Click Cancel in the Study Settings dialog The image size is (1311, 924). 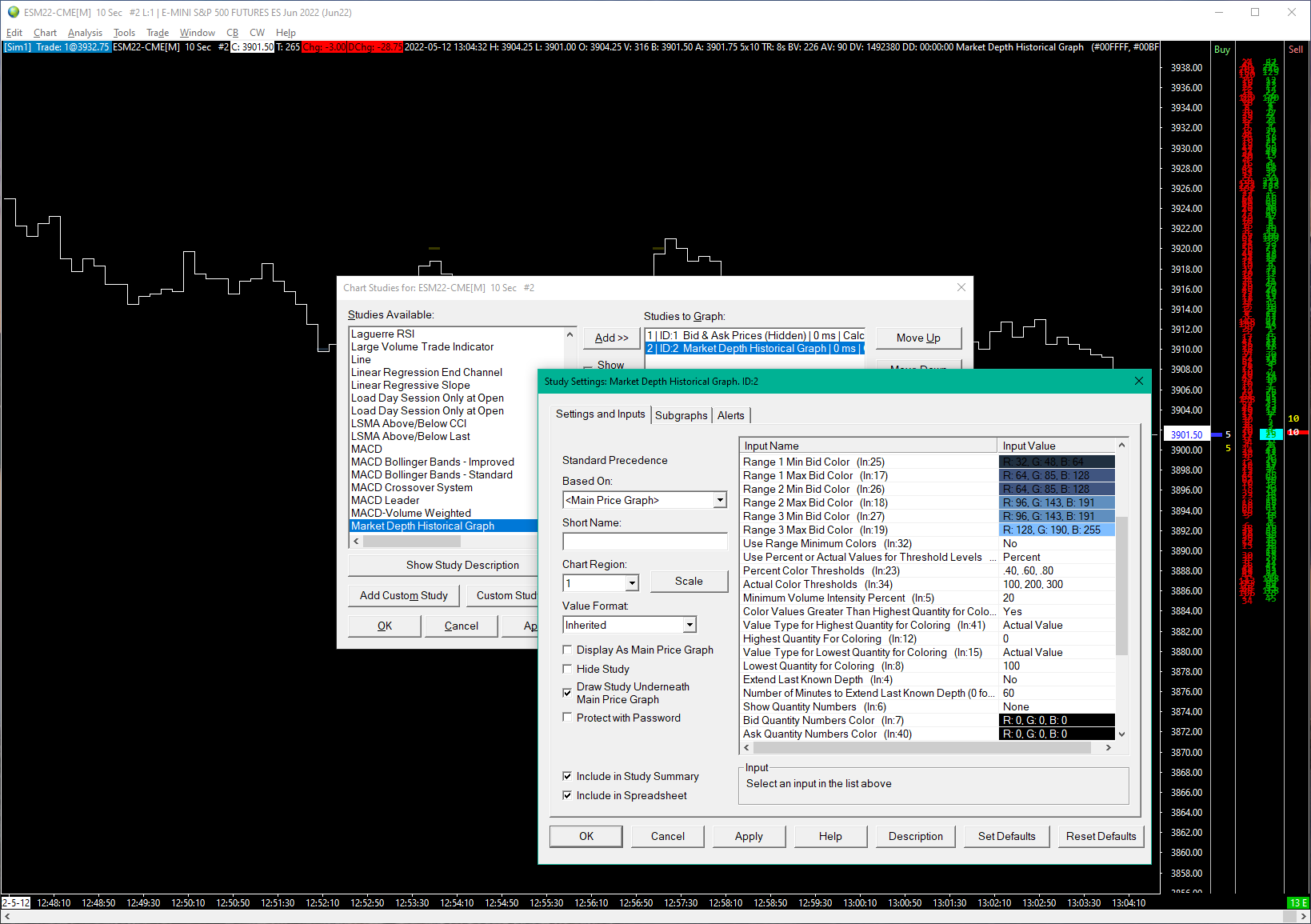click(667, 836)
